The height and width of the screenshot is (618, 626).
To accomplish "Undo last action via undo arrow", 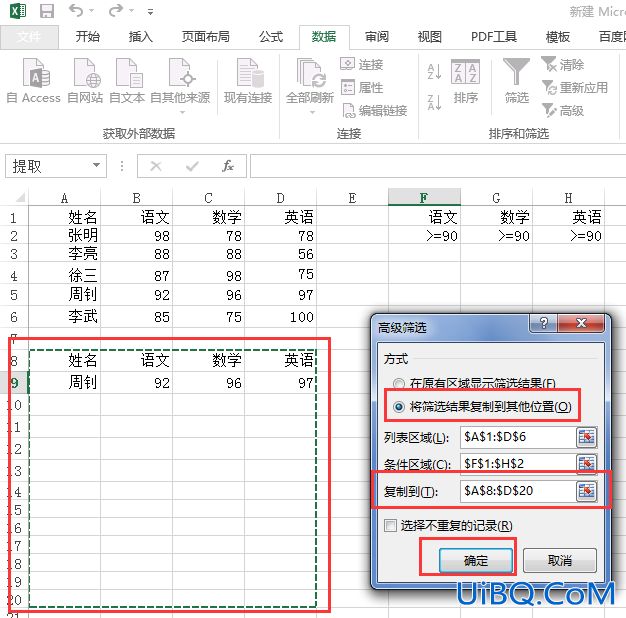I will [75, 10].
